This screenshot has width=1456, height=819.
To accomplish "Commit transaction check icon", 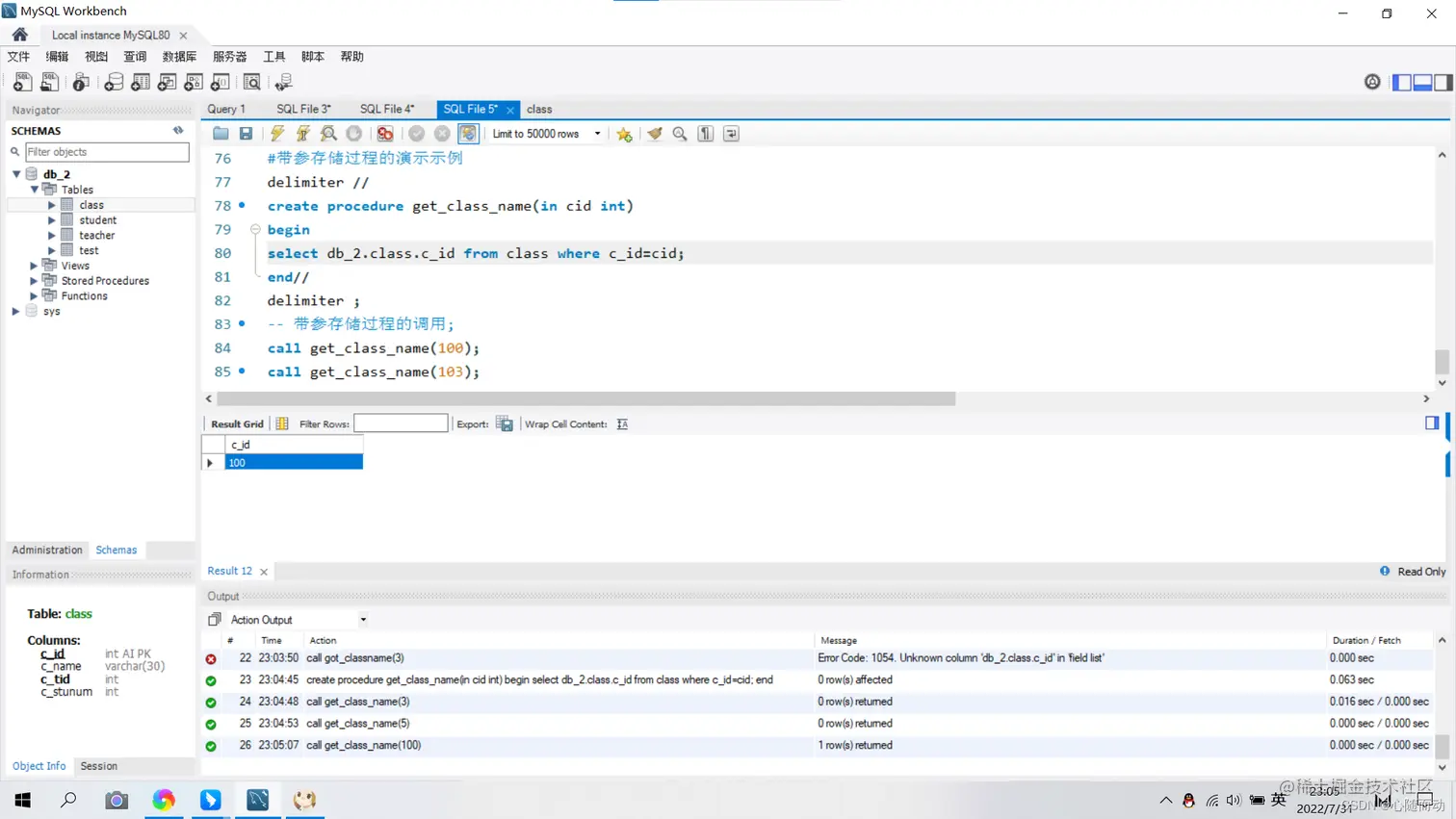I will pos(416,134).
